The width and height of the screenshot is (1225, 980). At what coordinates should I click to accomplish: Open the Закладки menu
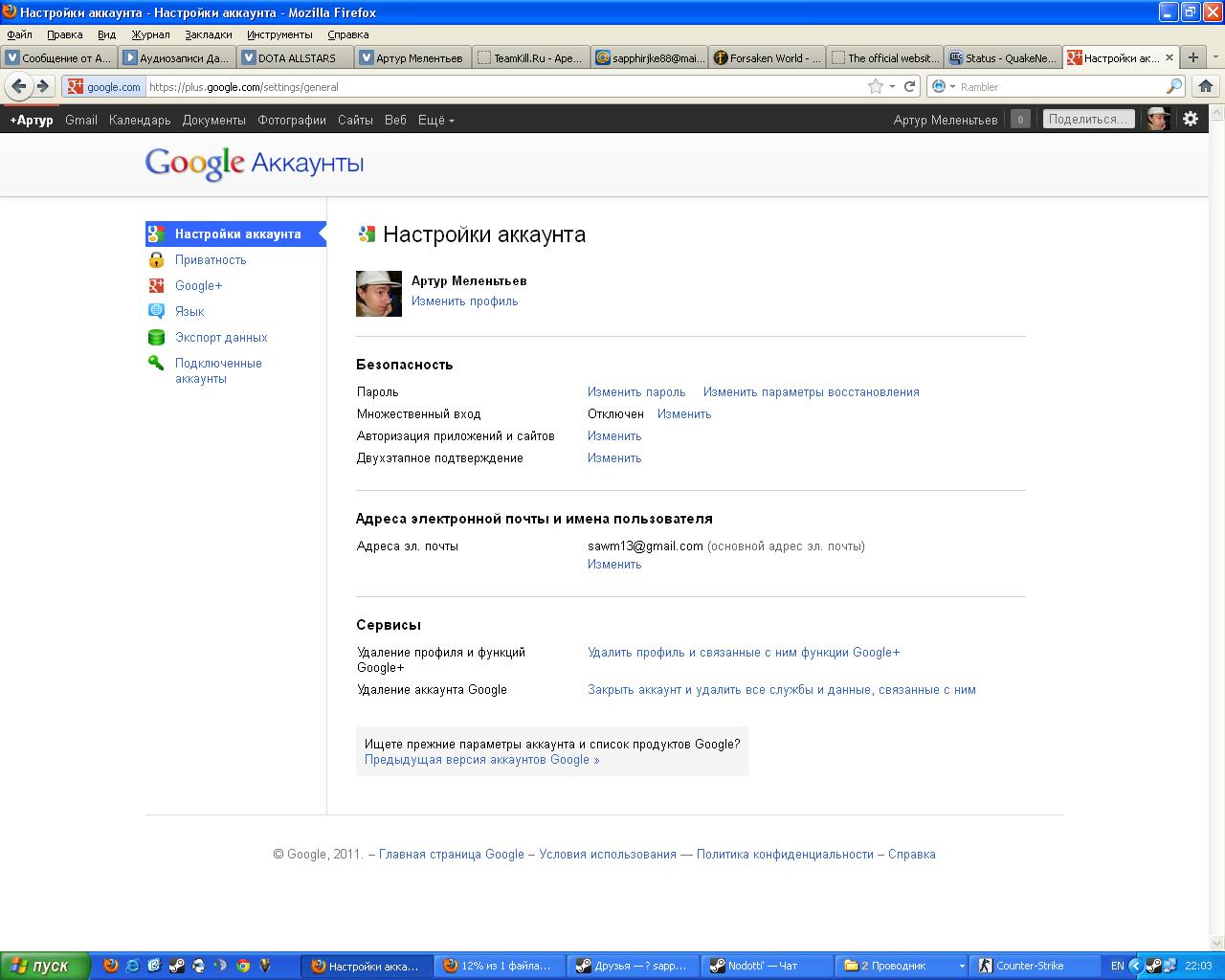point(209,34)
